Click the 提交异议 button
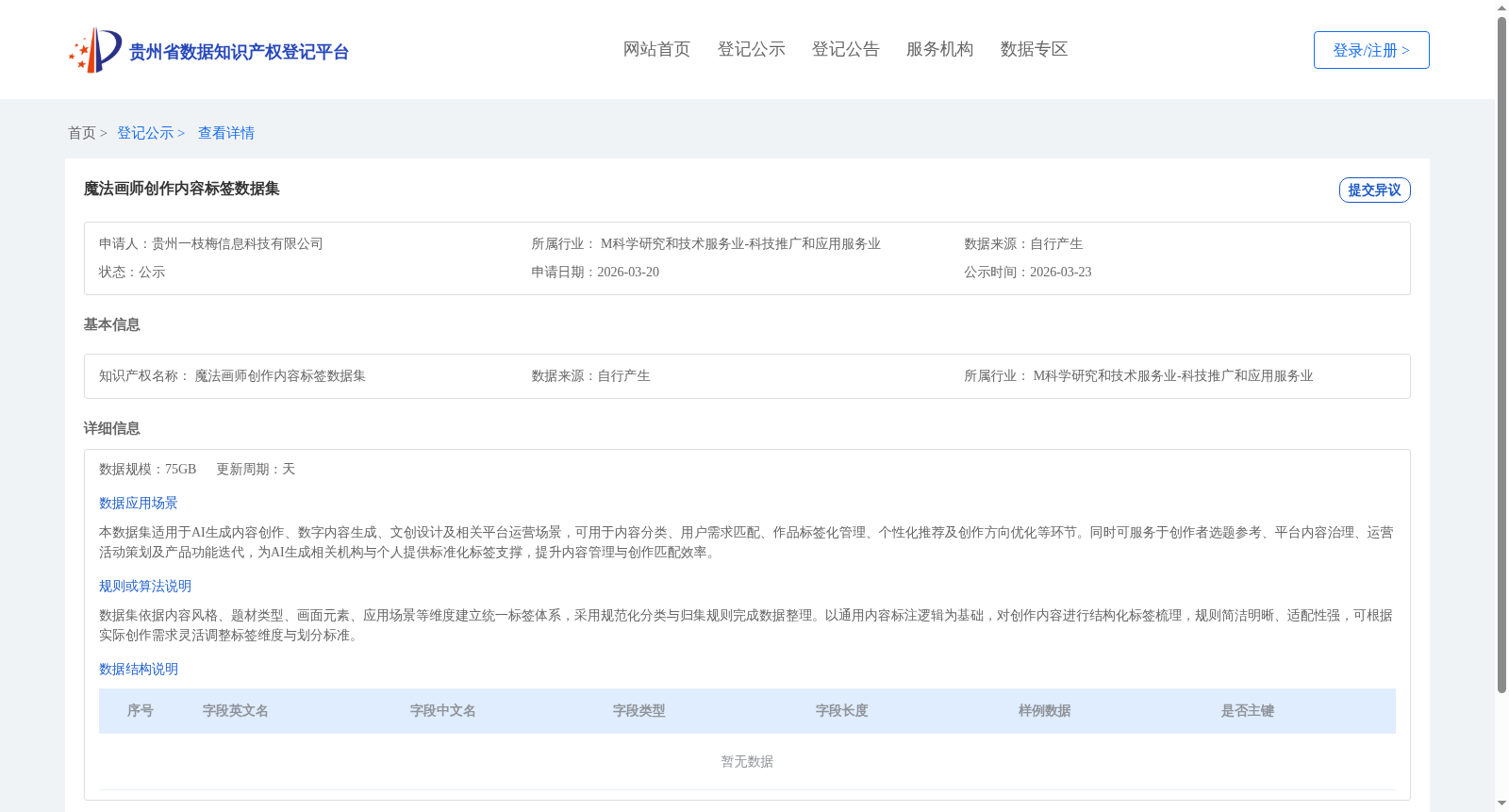This screenshot has width=1509, height=812. point(1374,190)
